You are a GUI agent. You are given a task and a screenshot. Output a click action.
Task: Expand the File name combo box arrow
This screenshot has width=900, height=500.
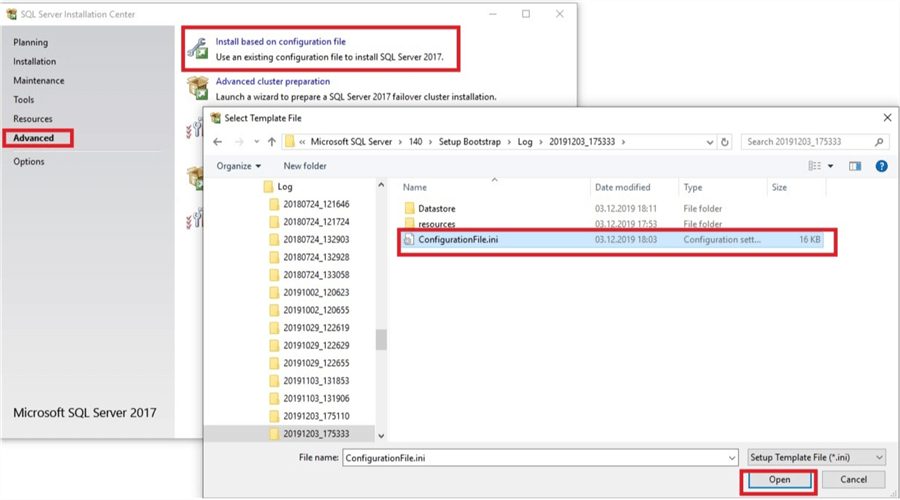click(x=732, y=458)
